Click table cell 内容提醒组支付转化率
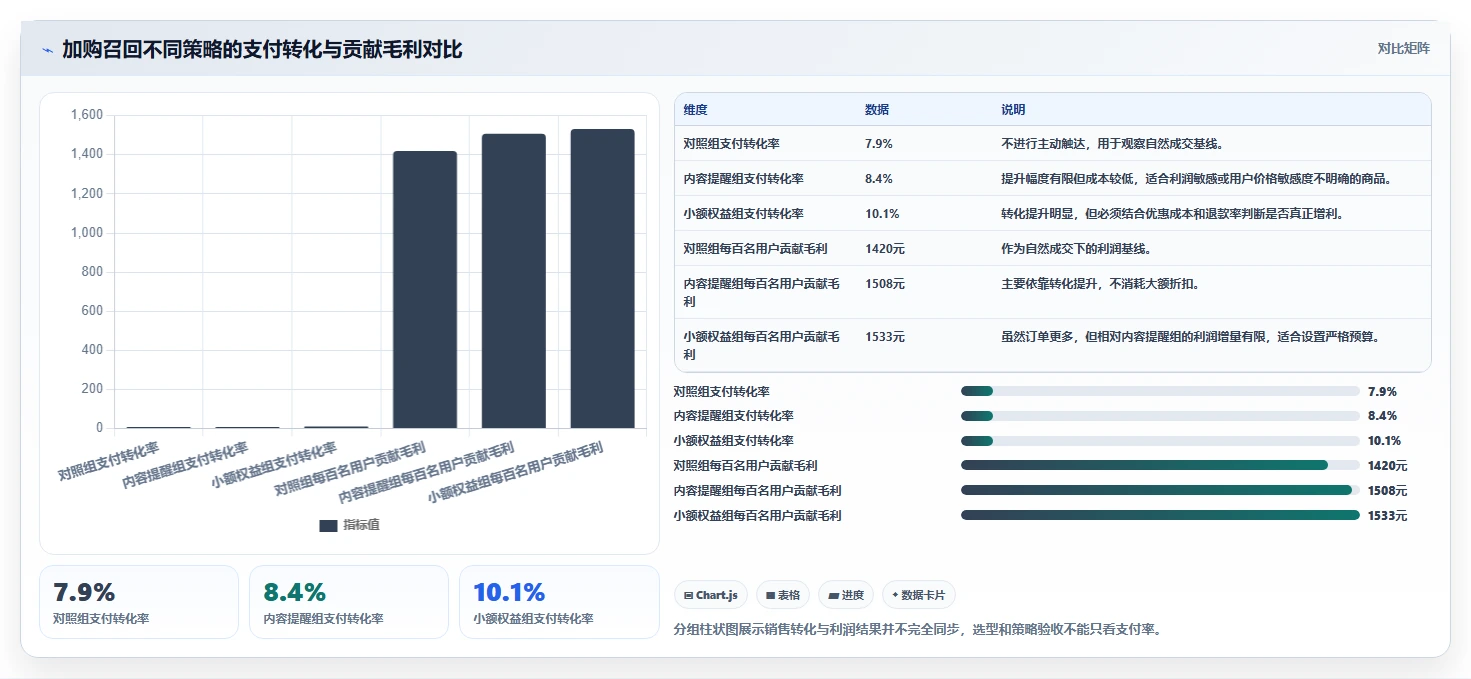The width and height of the screenshot is (1471, 679). 743,179
